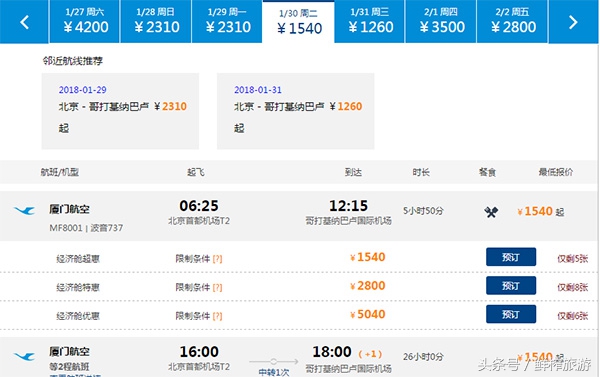Image resolution: width=600 pixels, height=377 pixels.
Task: Click 06:25 departure time
Action: [199, 206]
